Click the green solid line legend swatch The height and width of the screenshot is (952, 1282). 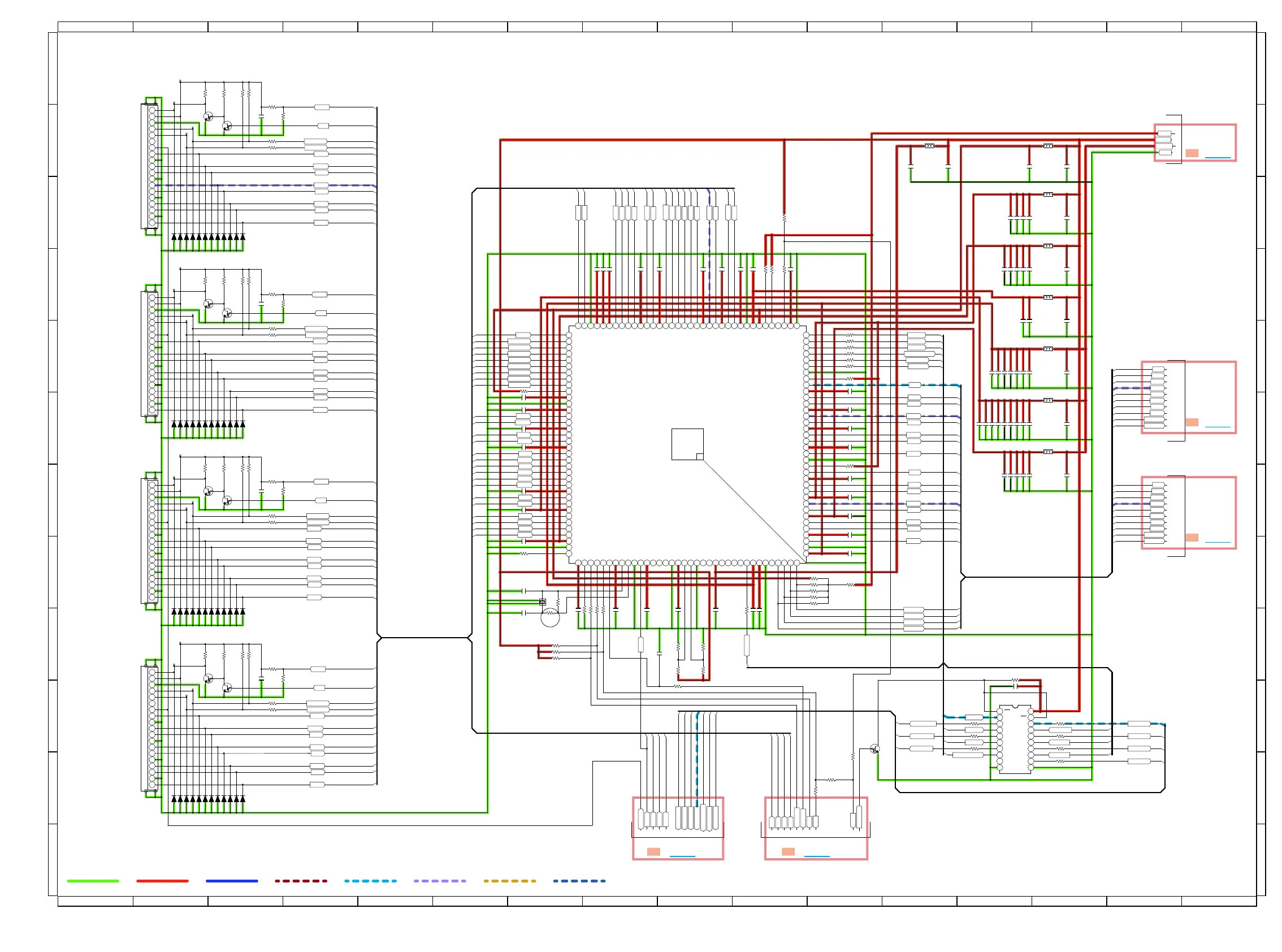point(93,881)
